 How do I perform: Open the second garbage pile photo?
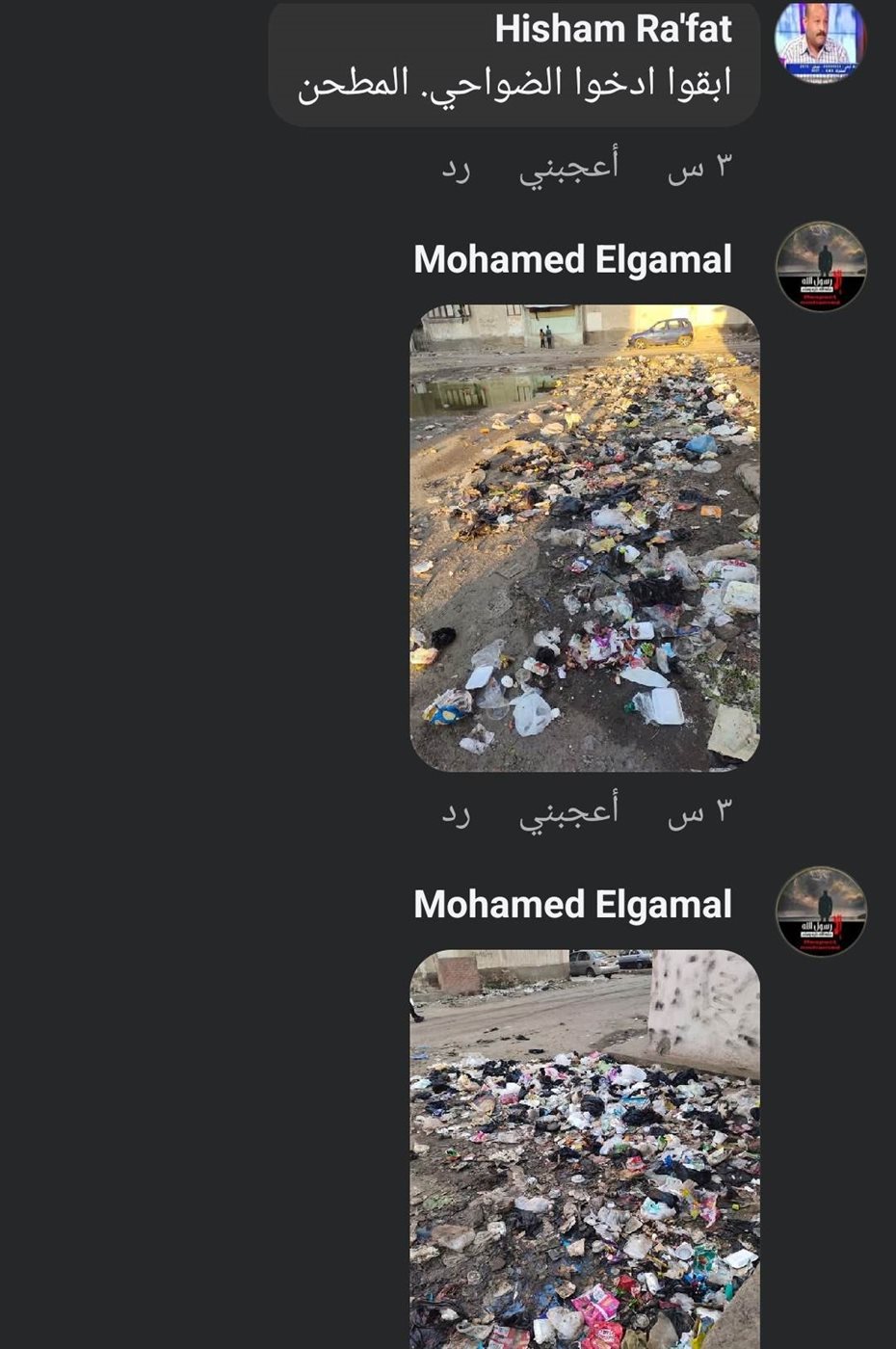point(585,1149)
